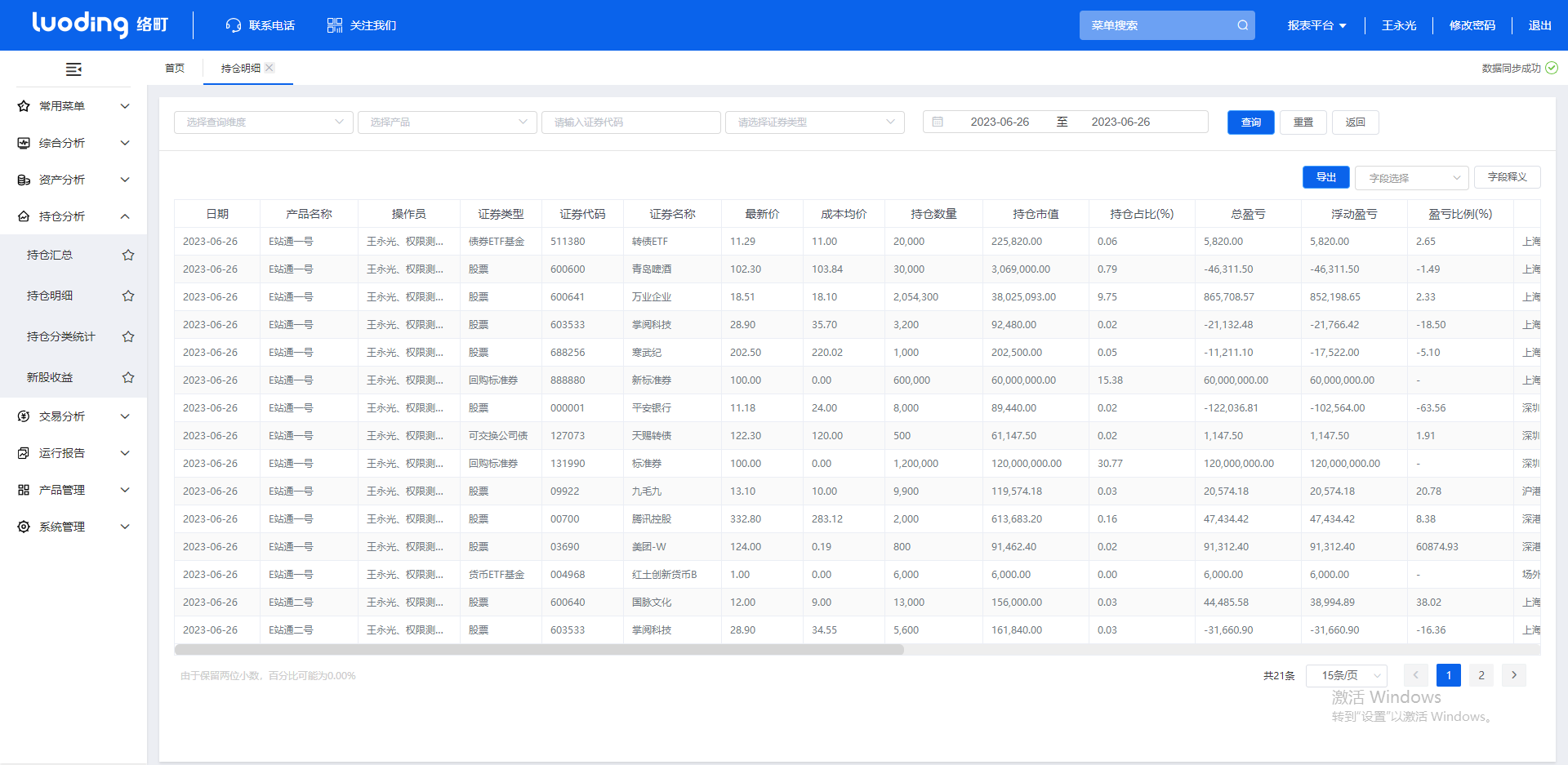Collapse the 持仓分析 chevron
Viewport: 1568px width, 765px height.
tap(125, 216)
